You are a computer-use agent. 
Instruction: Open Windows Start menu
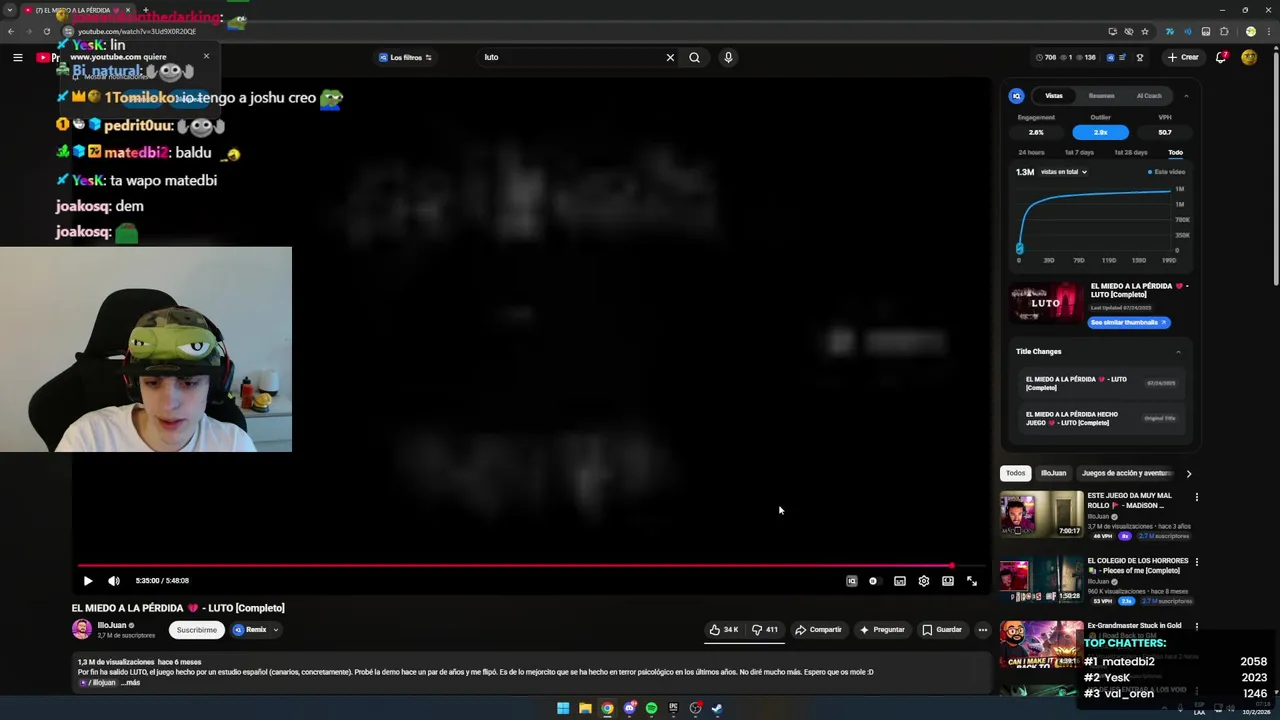tap(563, 708)
